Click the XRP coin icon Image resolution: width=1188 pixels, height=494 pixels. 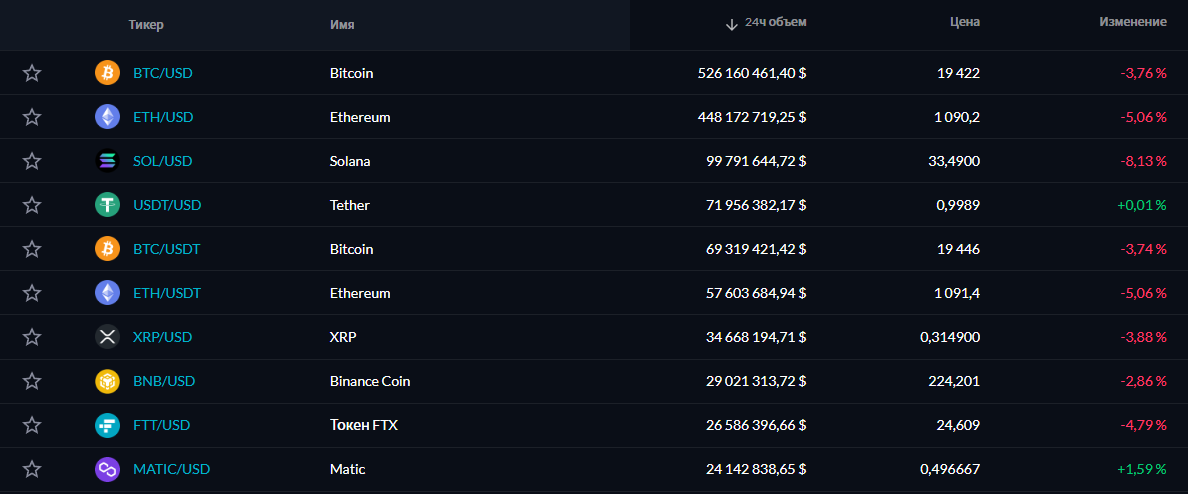pyautogui.click(x=107, y=337)
